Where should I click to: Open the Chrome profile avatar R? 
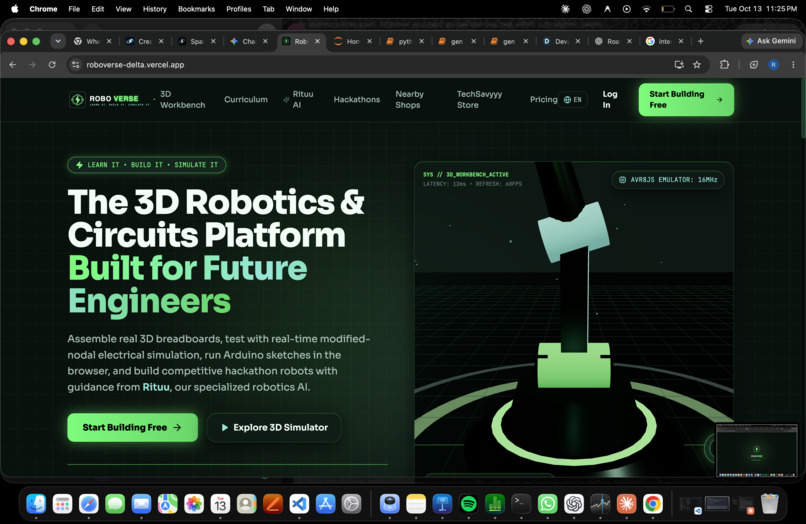pyautogui.click(x=773, y=65)
